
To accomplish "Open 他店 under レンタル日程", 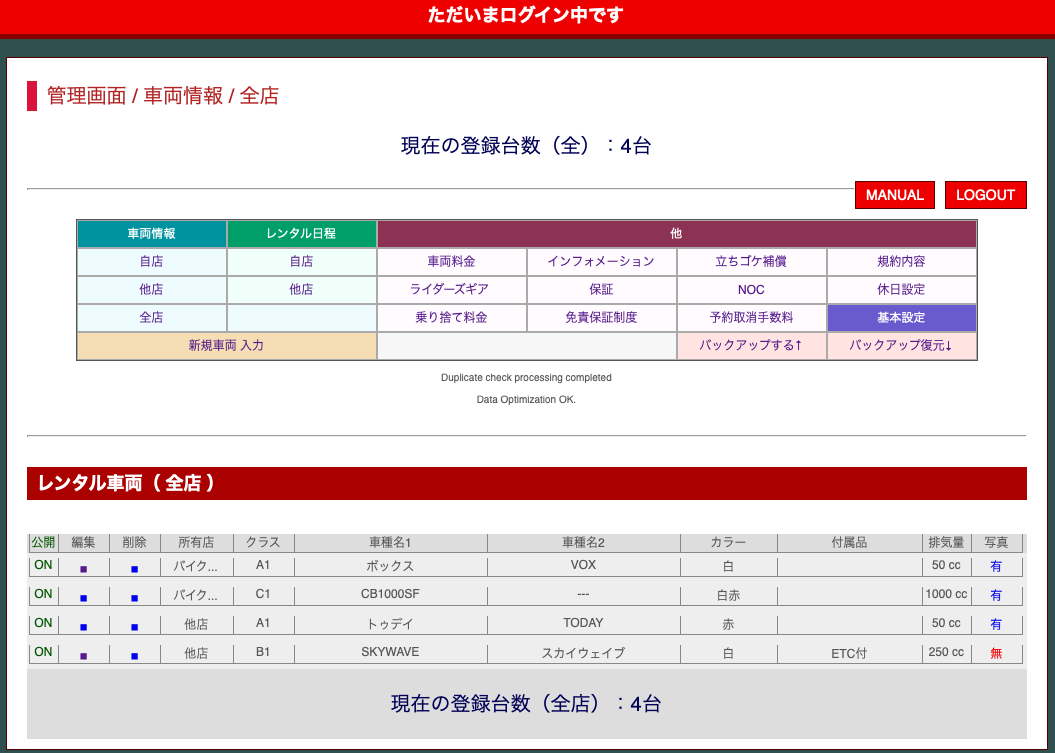I will click(301, 290).
